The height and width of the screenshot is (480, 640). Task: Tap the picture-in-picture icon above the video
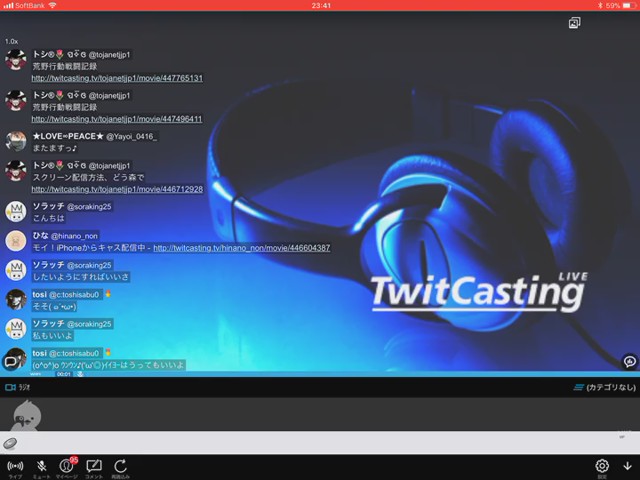575,23
